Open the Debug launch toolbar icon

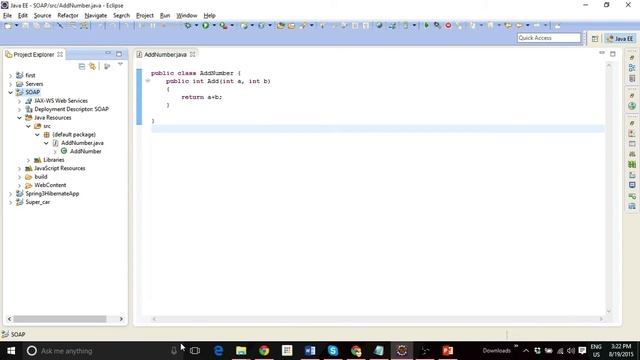pos(188,25)
